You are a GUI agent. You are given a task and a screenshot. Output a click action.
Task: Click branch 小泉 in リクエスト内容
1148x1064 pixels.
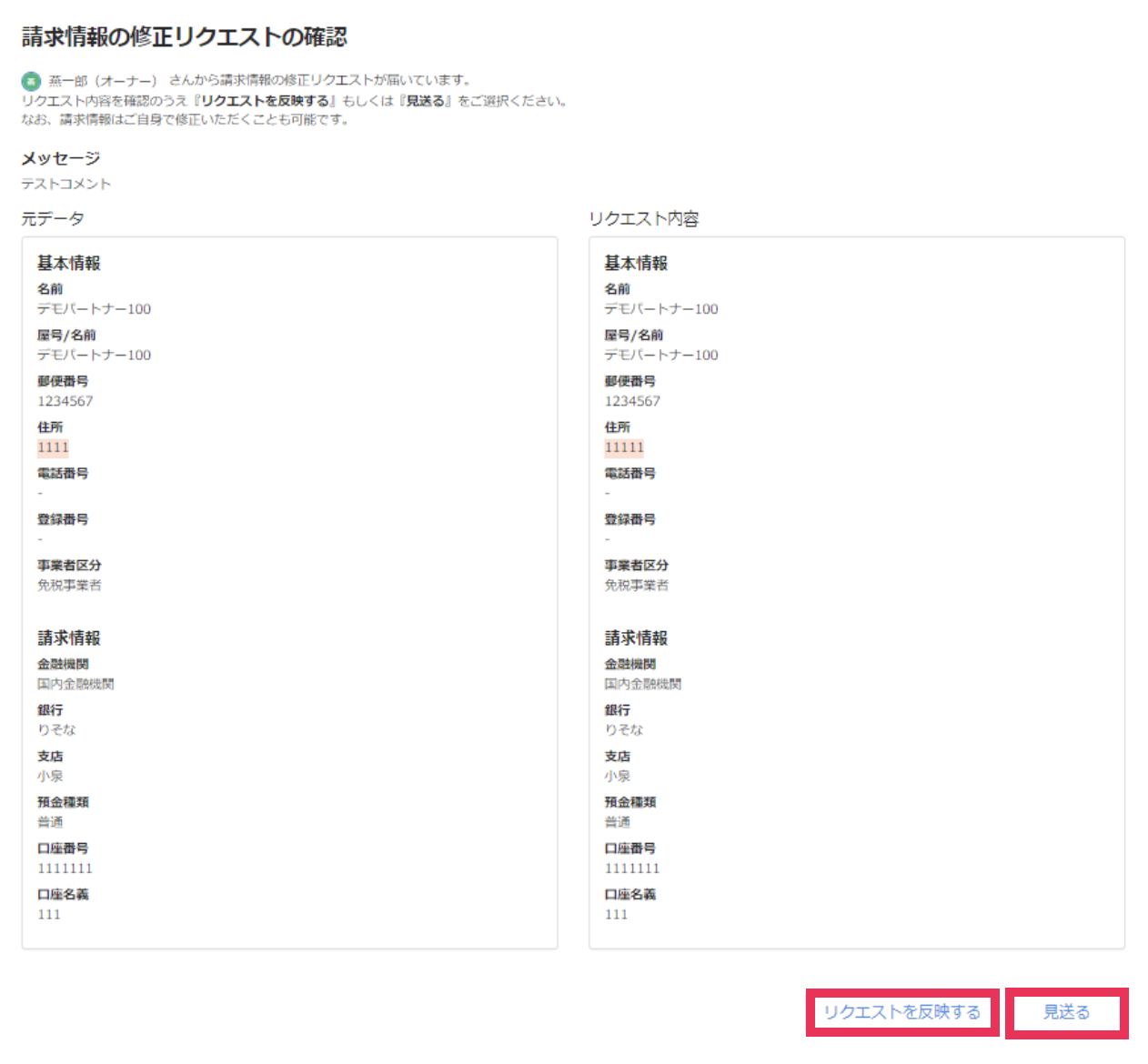(x=618, y=777)
